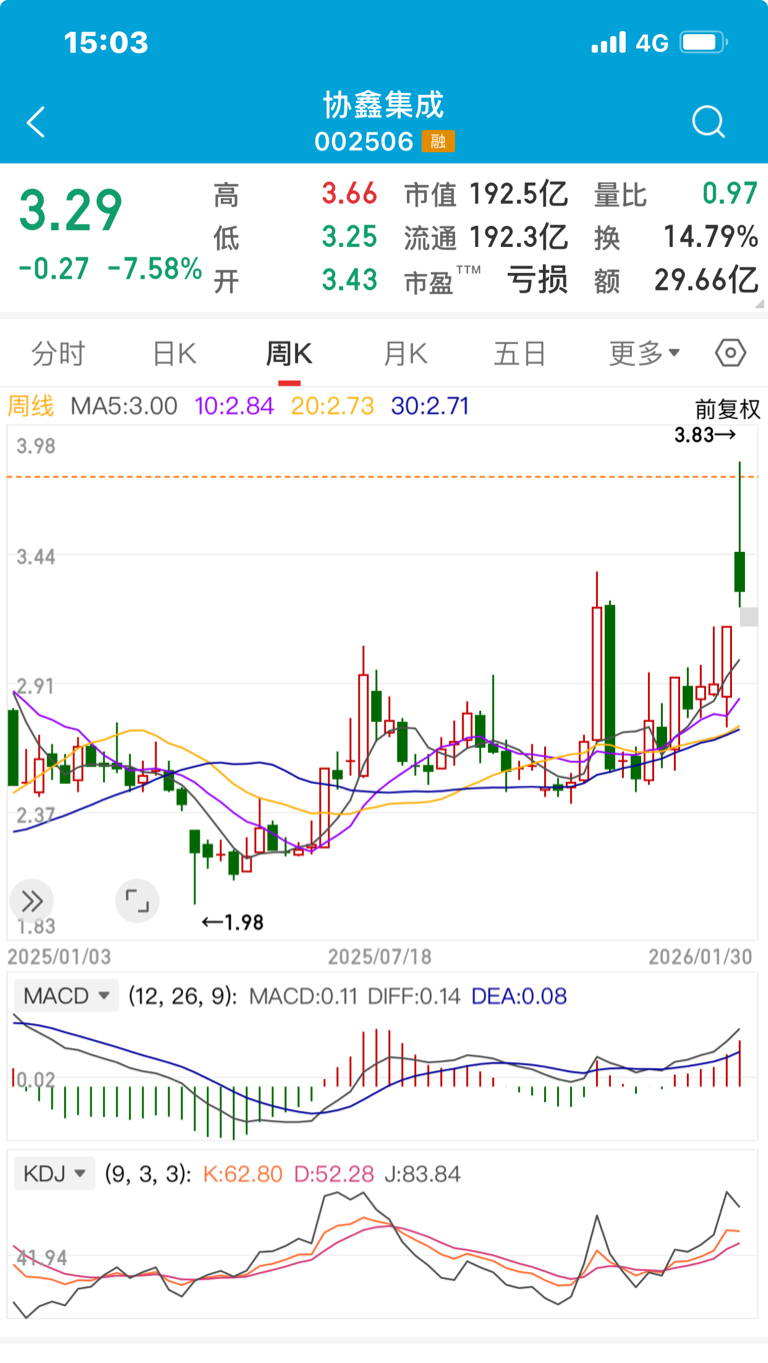Image resolution: width=768 pixels, height=1363 pixels.
Task: Tap the battery status icon
Action: [704, 43]
